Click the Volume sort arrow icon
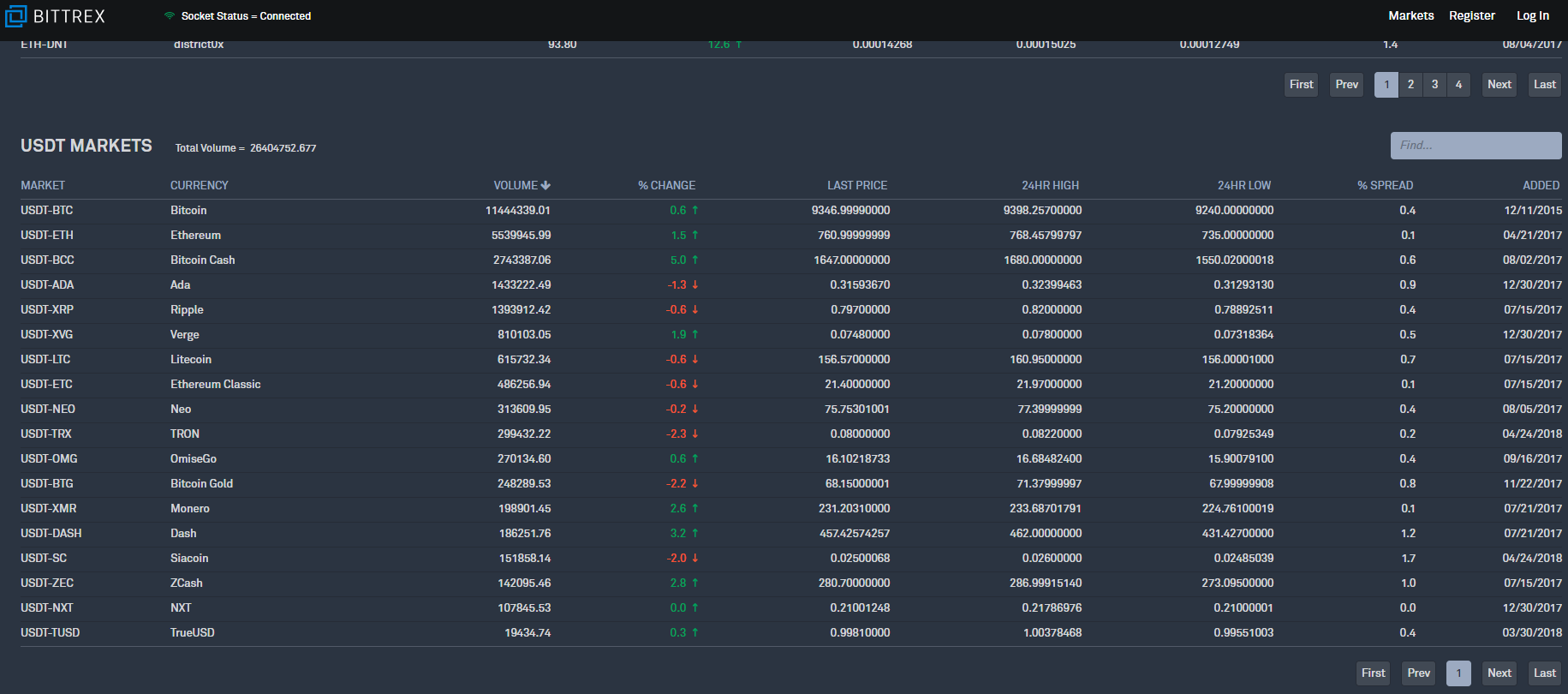The height and width of the screenshot is (694, 1568). [x=546, y=185]
